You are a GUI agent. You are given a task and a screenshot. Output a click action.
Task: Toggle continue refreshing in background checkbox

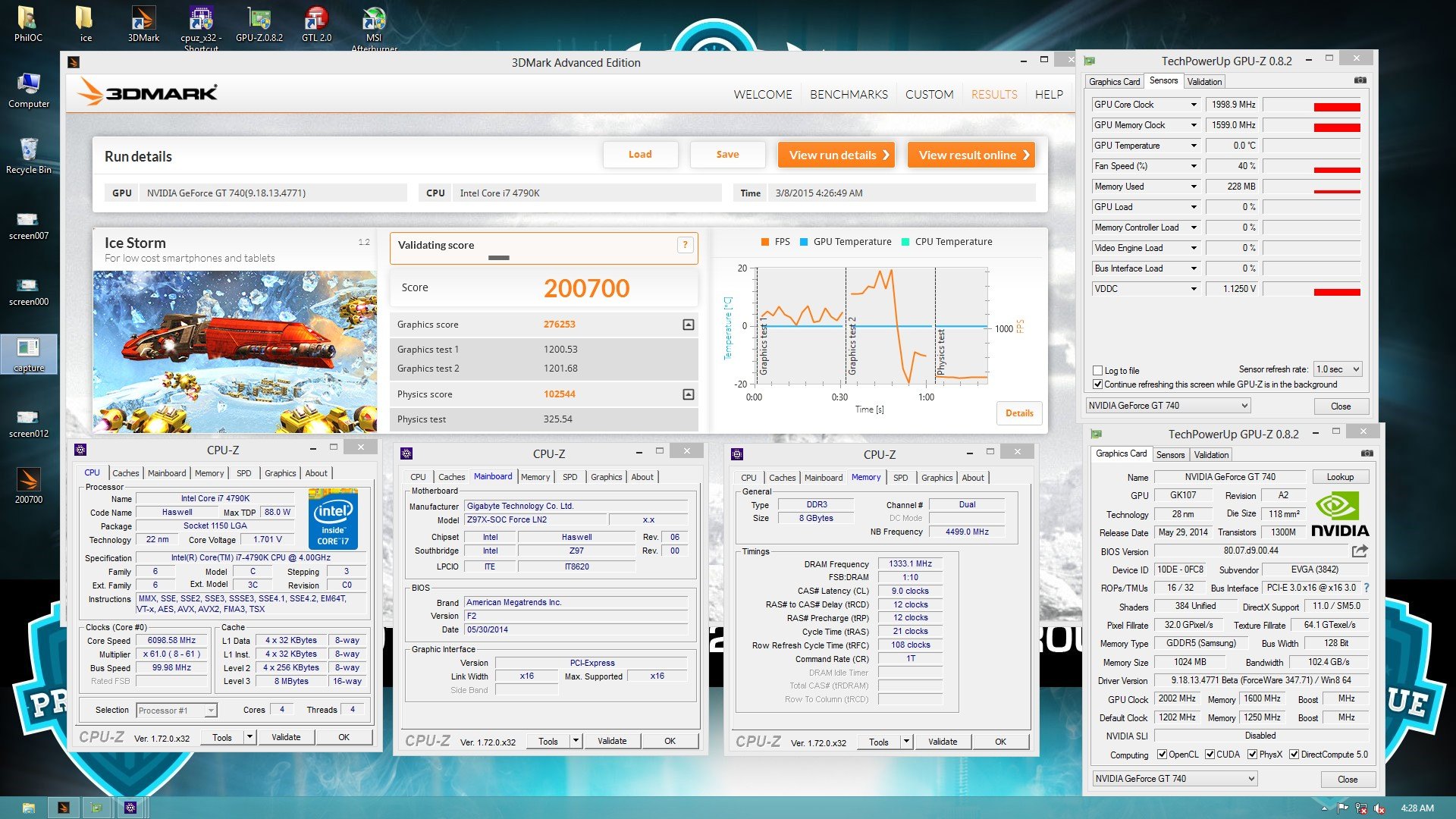pyautogui.click(x=1097, y=384)
